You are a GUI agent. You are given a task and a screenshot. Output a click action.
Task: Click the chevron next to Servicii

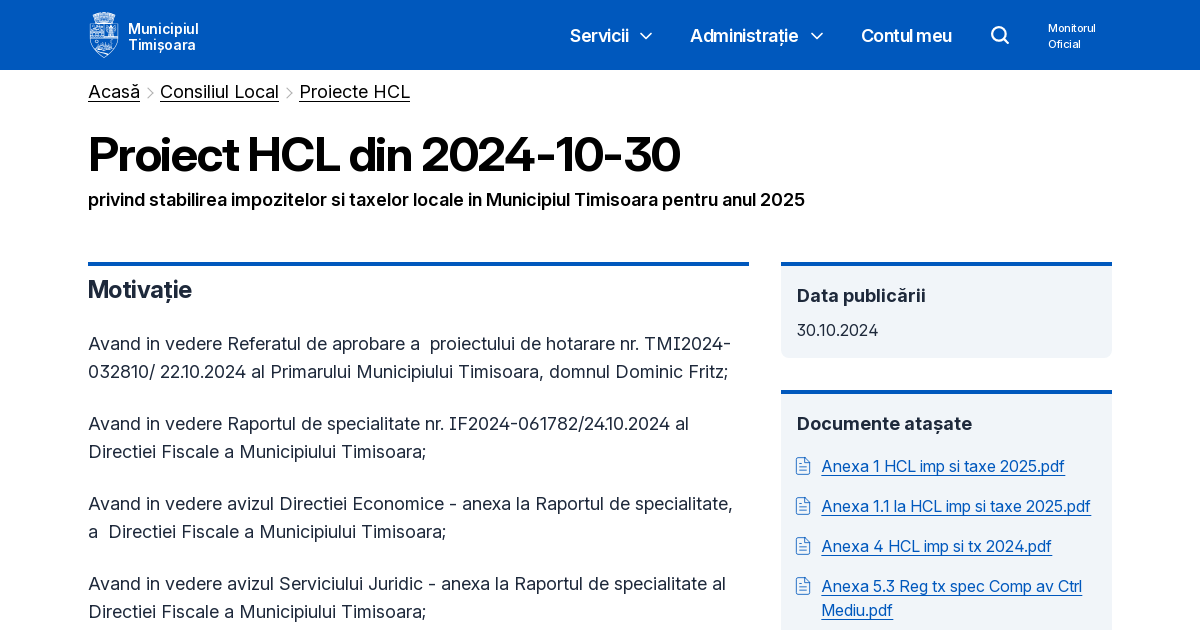645,36
